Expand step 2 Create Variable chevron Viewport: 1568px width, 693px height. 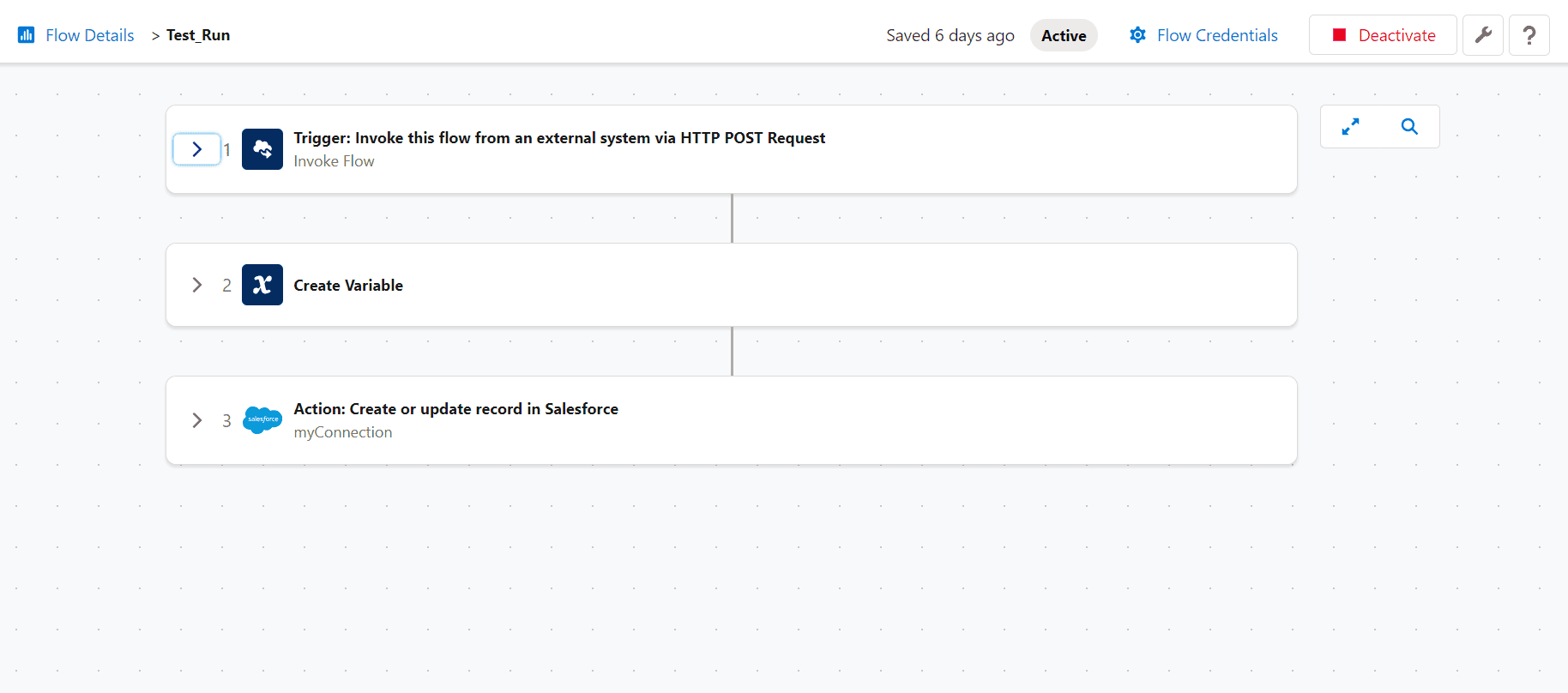197,285
